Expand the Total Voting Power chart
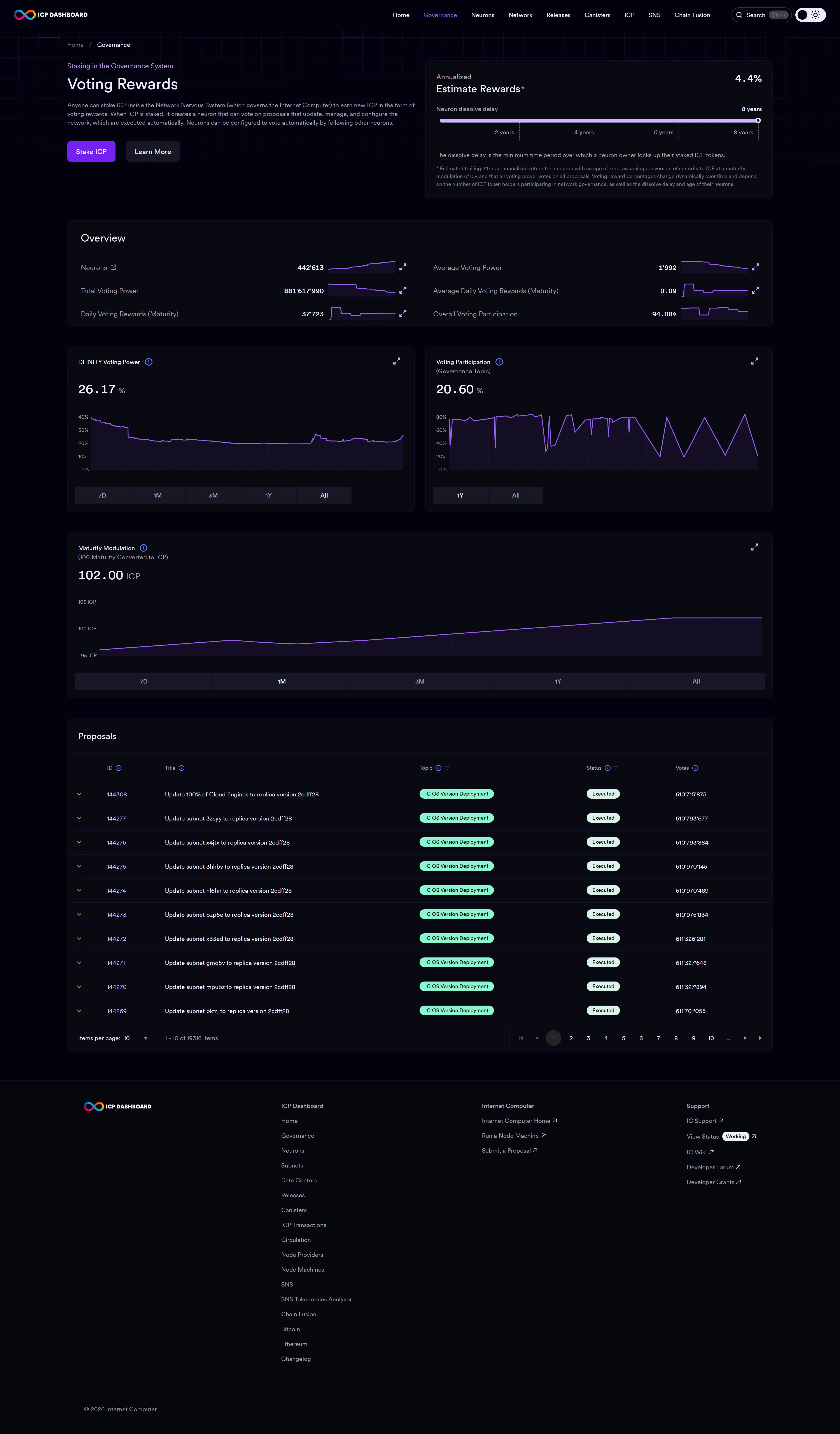 tap(403, 290)
